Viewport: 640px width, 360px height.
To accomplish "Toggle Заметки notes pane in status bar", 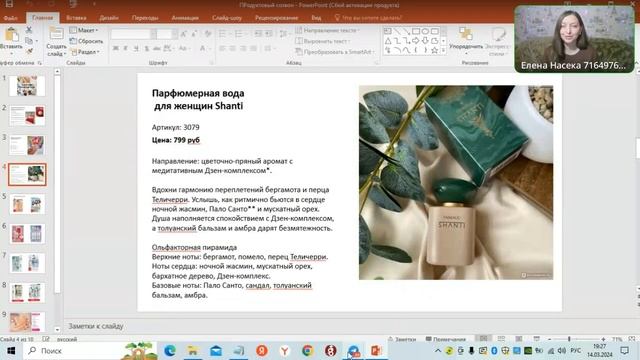I will point(402,339).
